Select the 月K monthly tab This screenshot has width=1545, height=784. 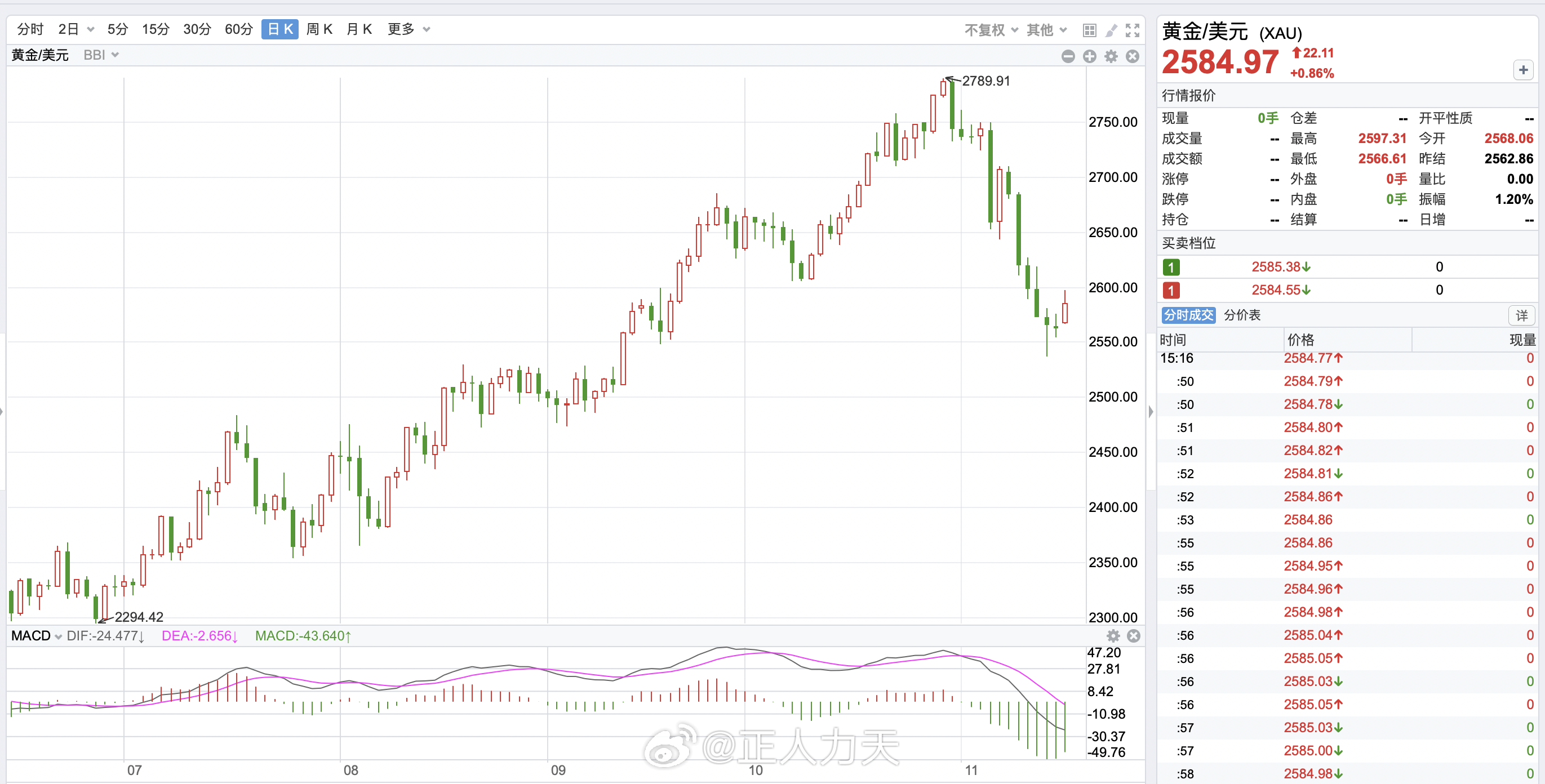click(359, 29)
